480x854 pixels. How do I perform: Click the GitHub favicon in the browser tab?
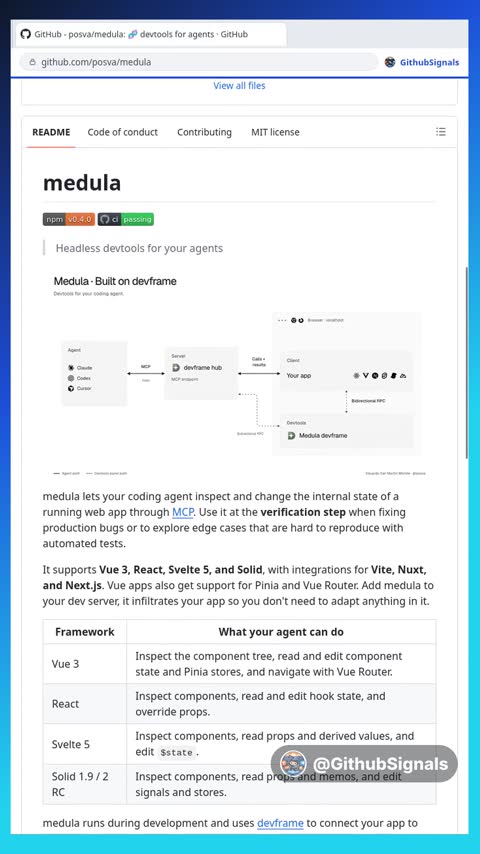coord(26,34)
